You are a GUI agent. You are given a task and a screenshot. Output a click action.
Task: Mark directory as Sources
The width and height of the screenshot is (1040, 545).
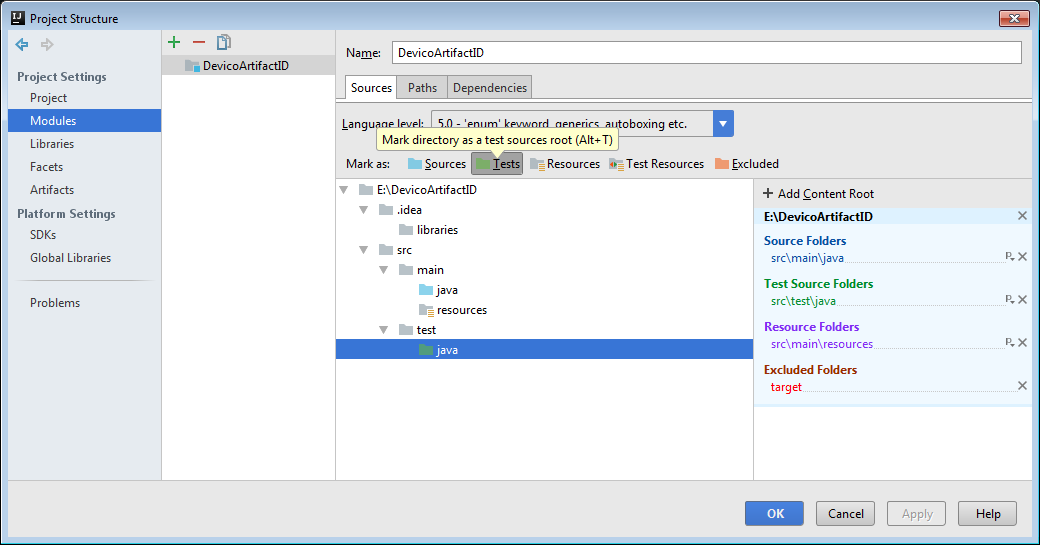[x=436, y=164]
